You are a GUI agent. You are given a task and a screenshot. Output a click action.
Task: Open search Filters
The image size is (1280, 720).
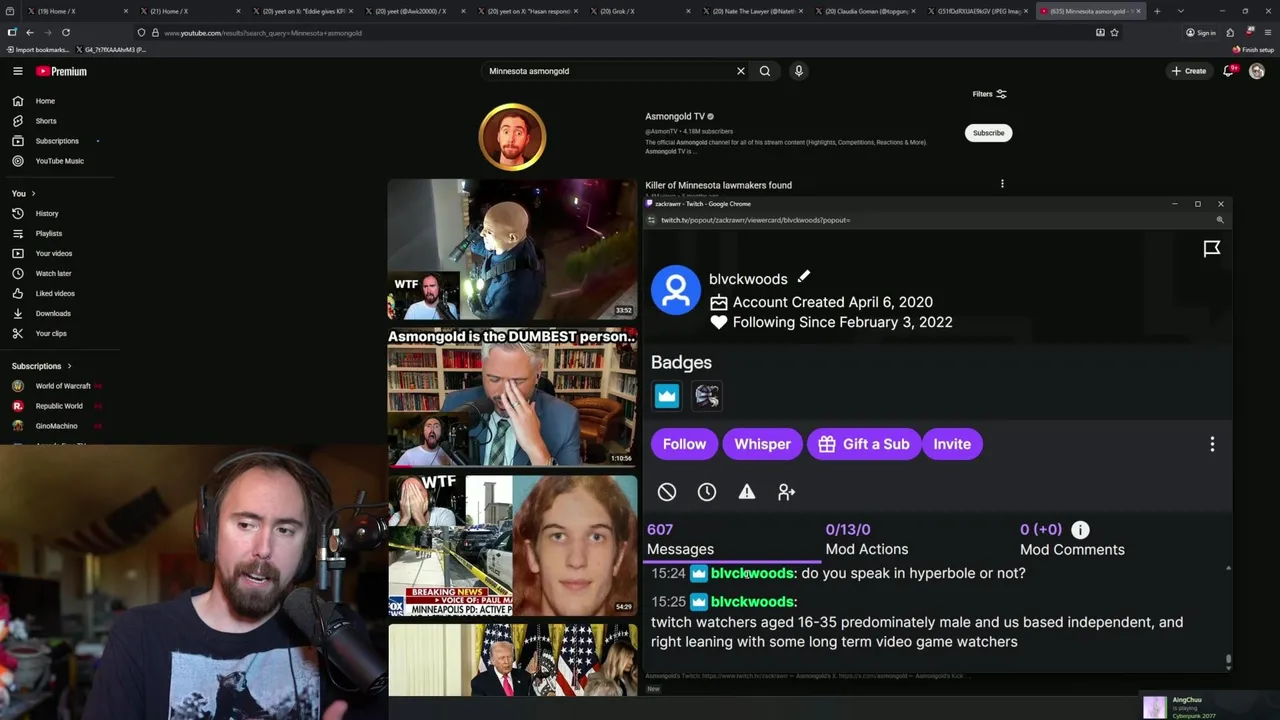989,94
